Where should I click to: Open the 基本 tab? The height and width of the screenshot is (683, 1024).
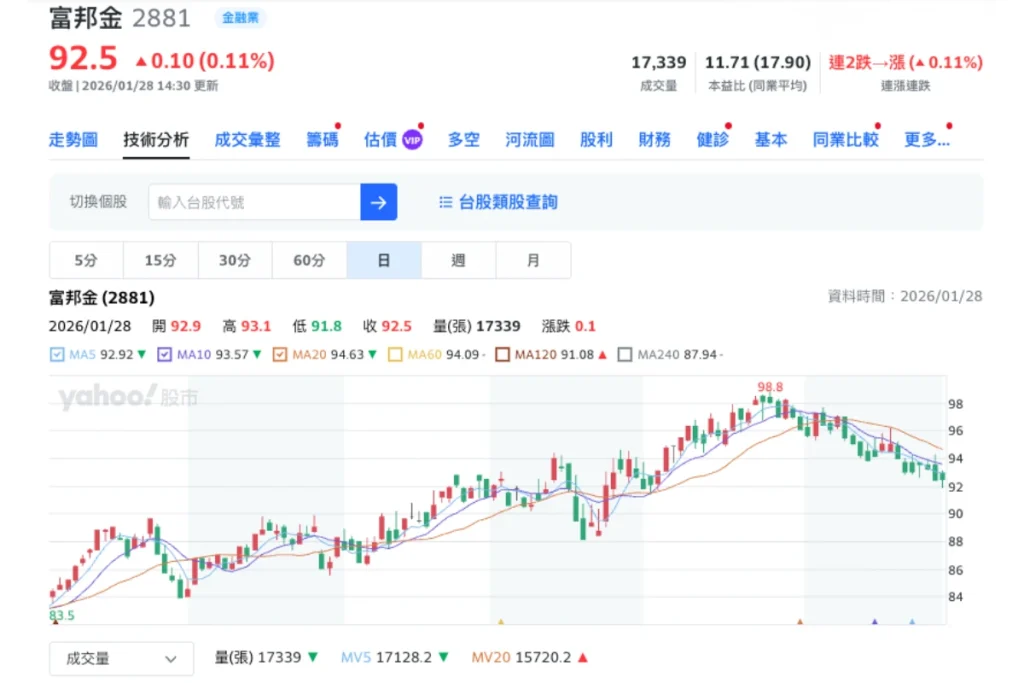click(x=771, y=140)
